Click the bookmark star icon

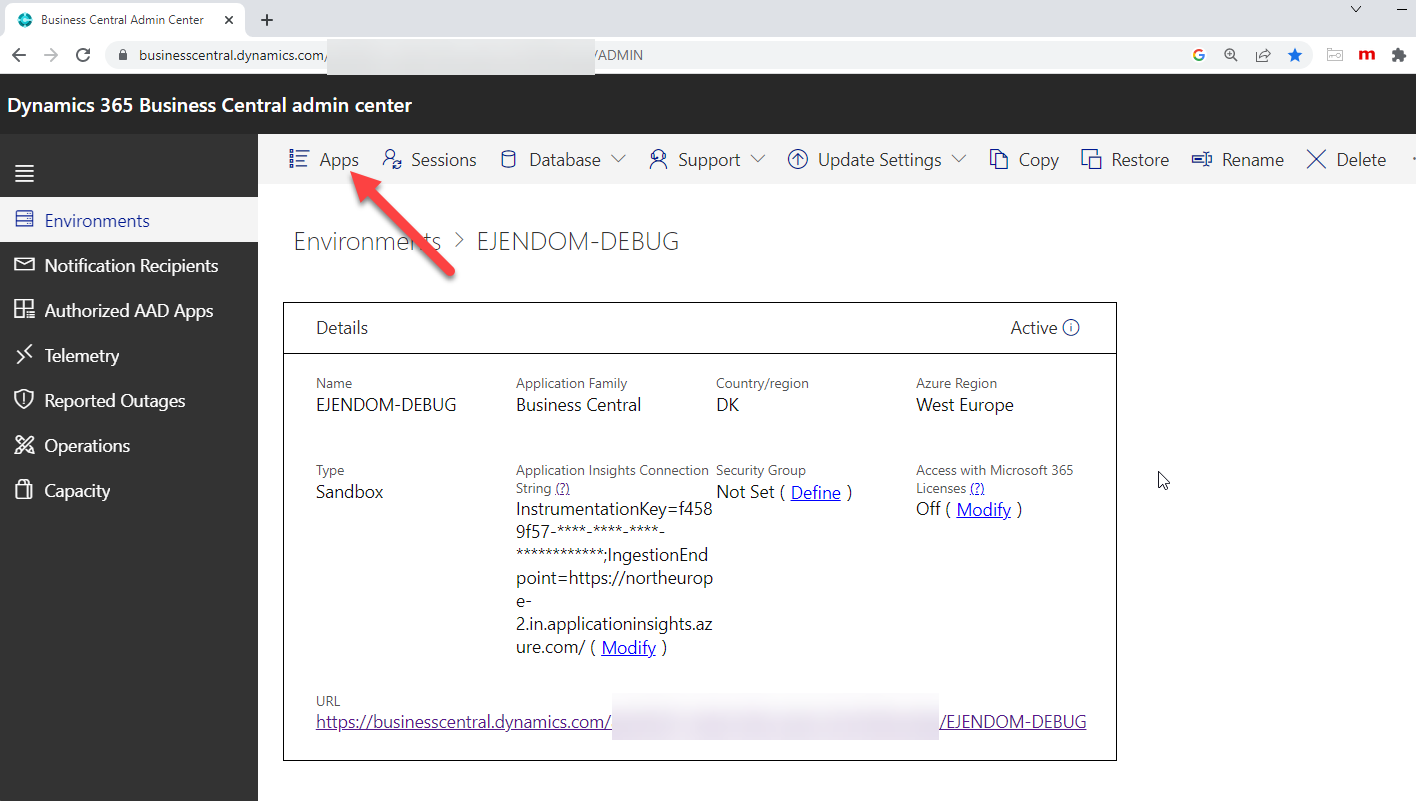pyautogui.click(x=1295, y=55)
